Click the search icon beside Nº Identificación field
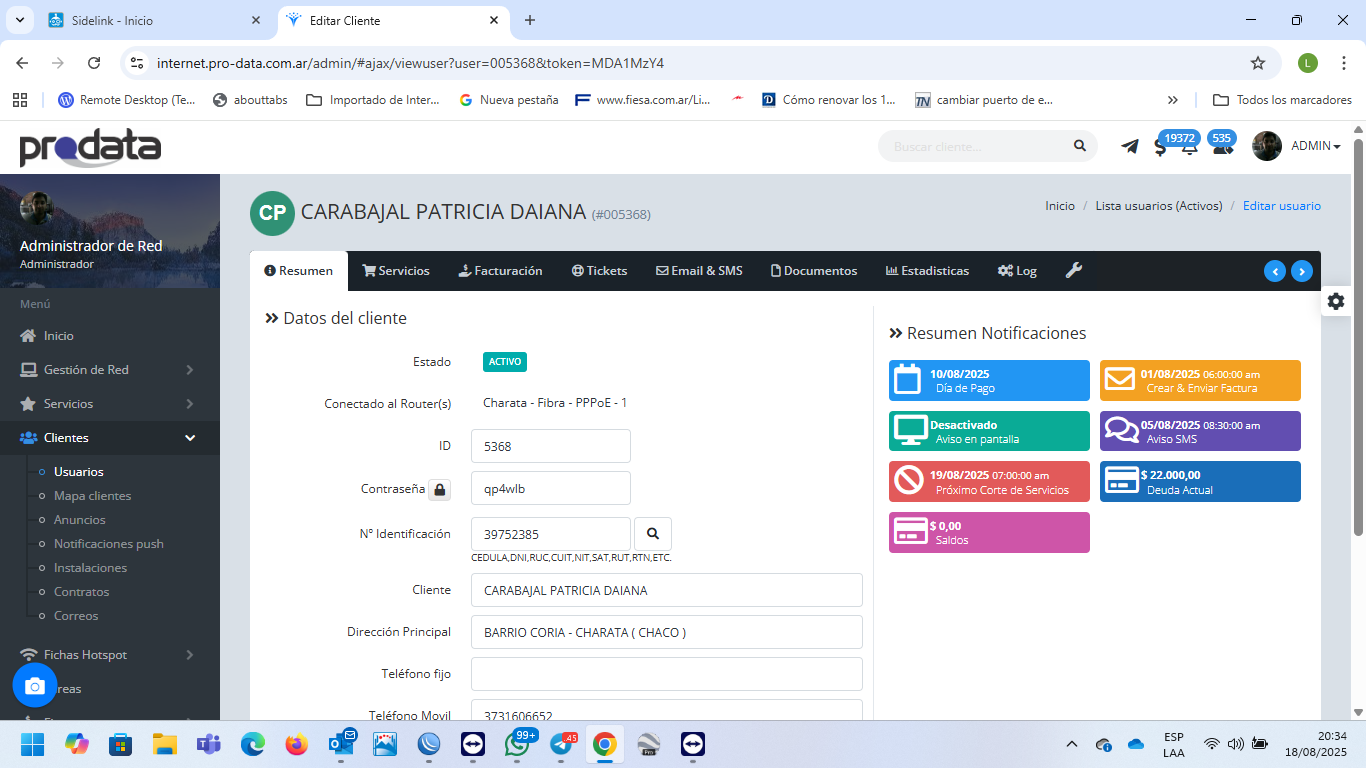This screenshot has height=768, width=1366. (x=653, y=534)
